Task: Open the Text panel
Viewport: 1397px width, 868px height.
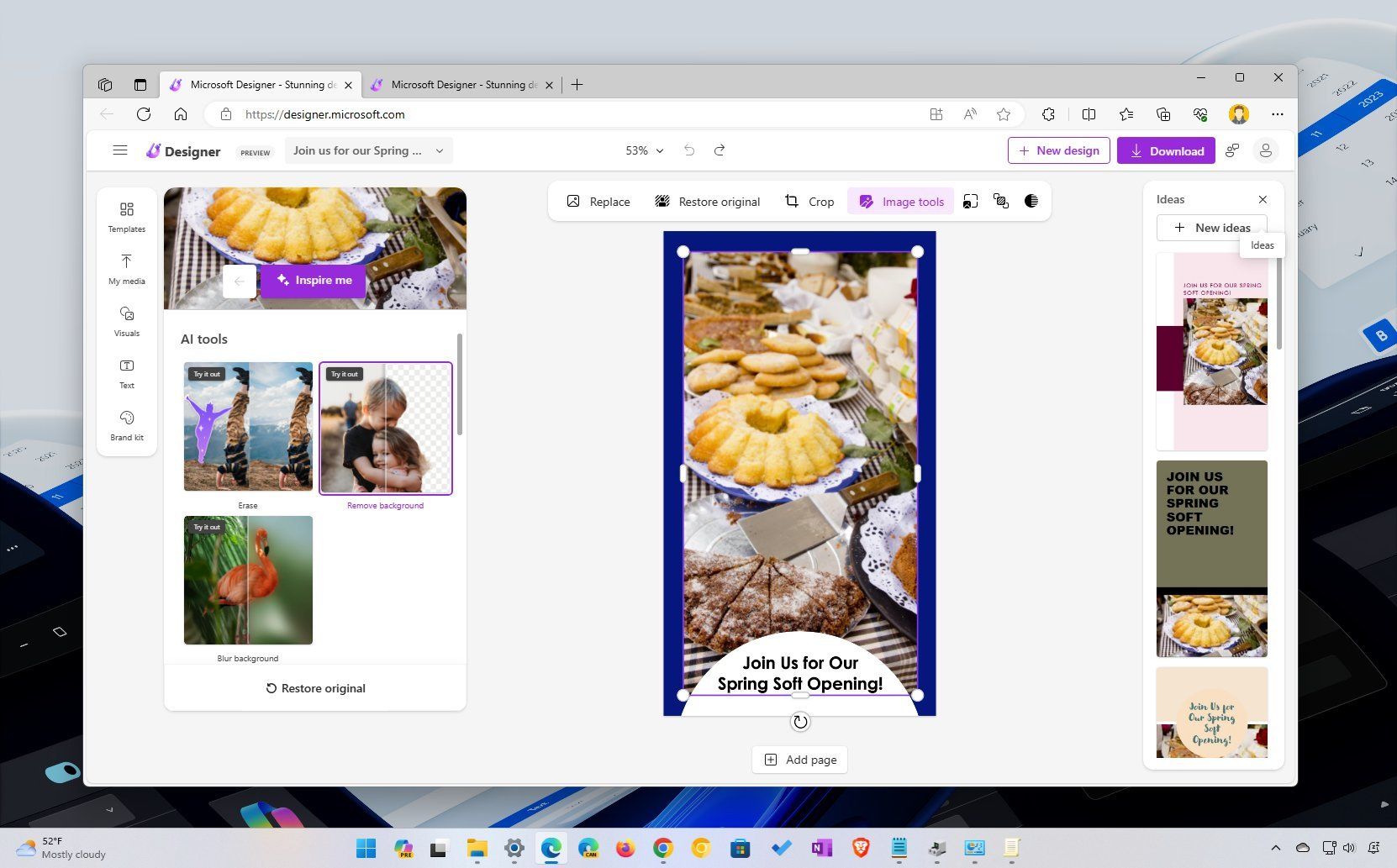Action: pyautogui.click(x=126, y=373)
